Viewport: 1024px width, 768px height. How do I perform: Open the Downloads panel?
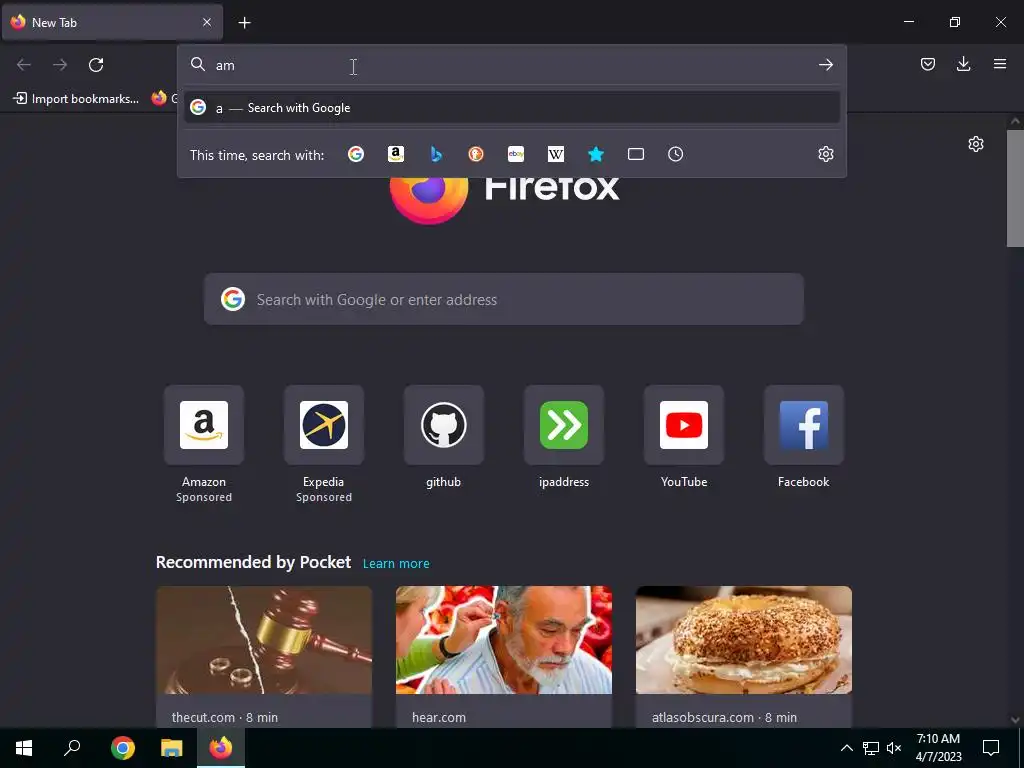tap(963, 64)
